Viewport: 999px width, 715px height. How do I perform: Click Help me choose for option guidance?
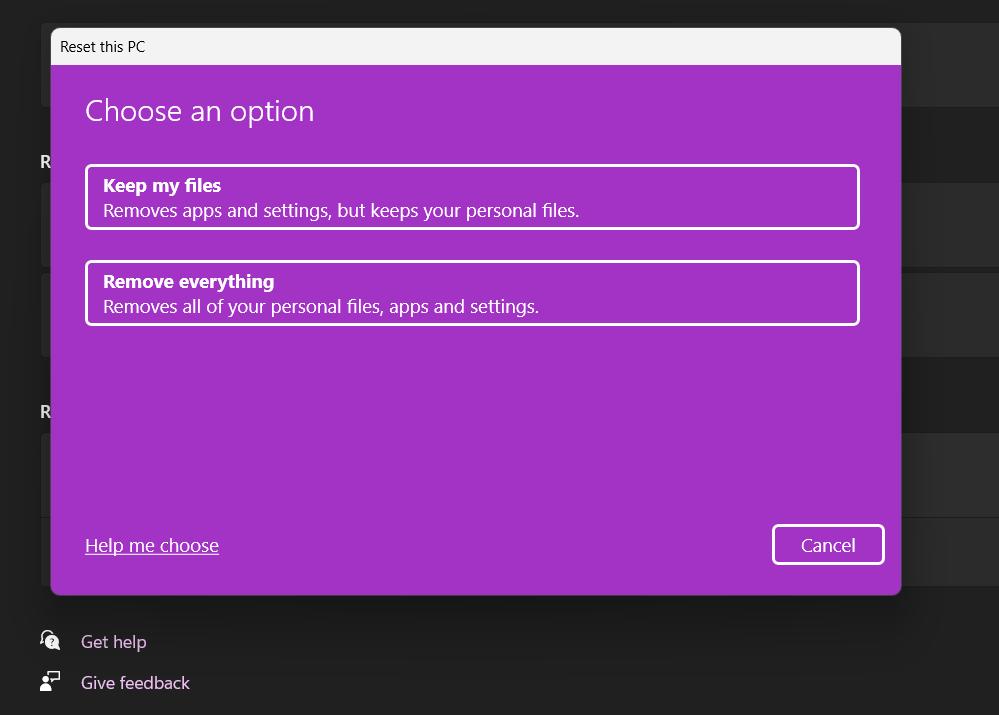[151, 545]
